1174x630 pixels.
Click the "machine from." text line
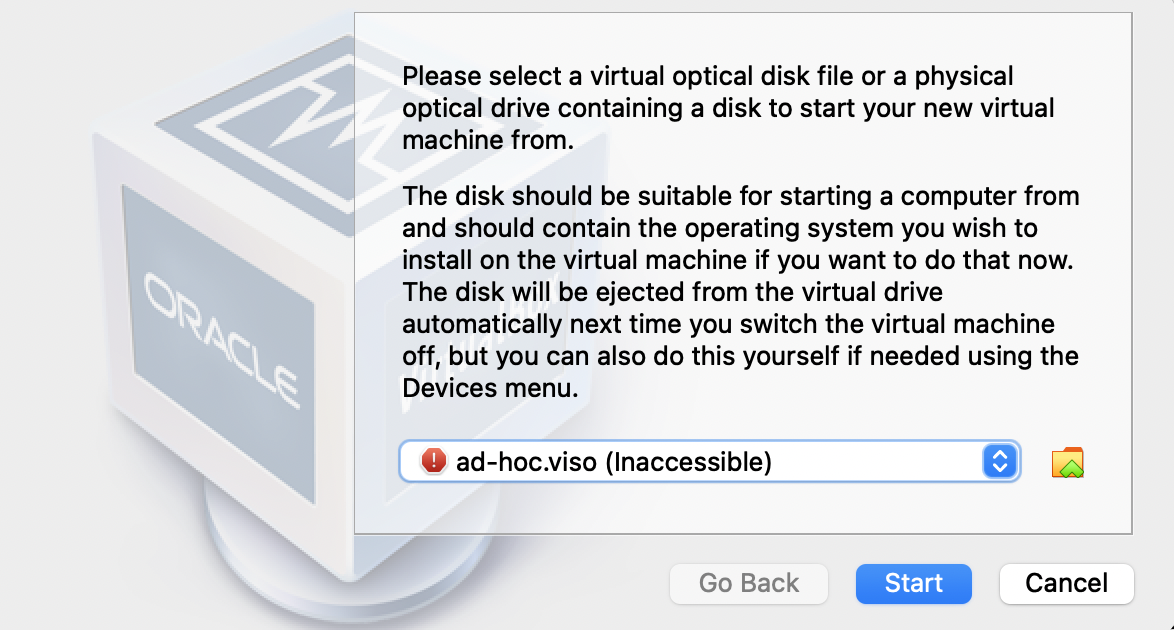(487, 141)
